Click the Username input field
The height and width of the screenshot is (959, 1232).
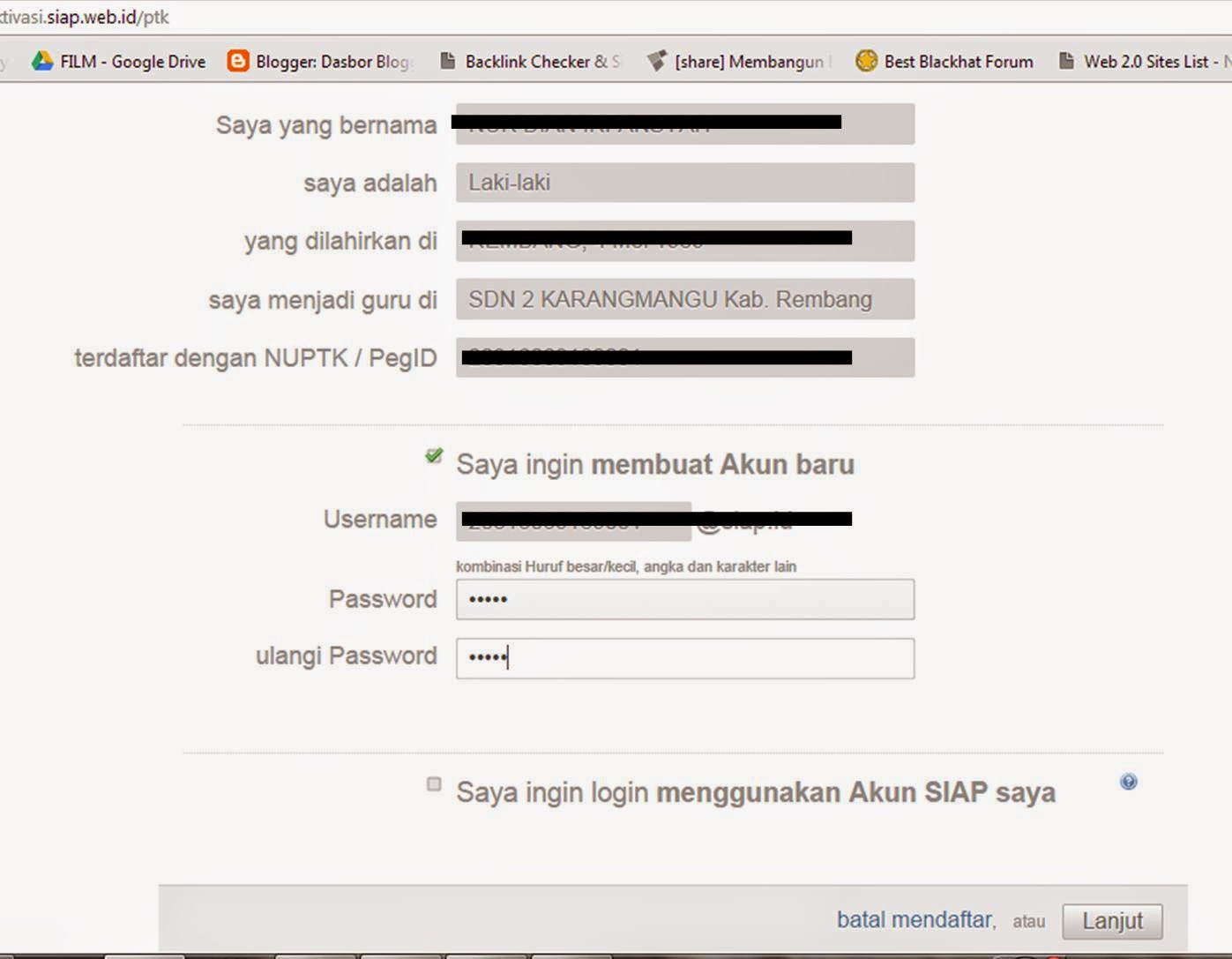point(573,521)
